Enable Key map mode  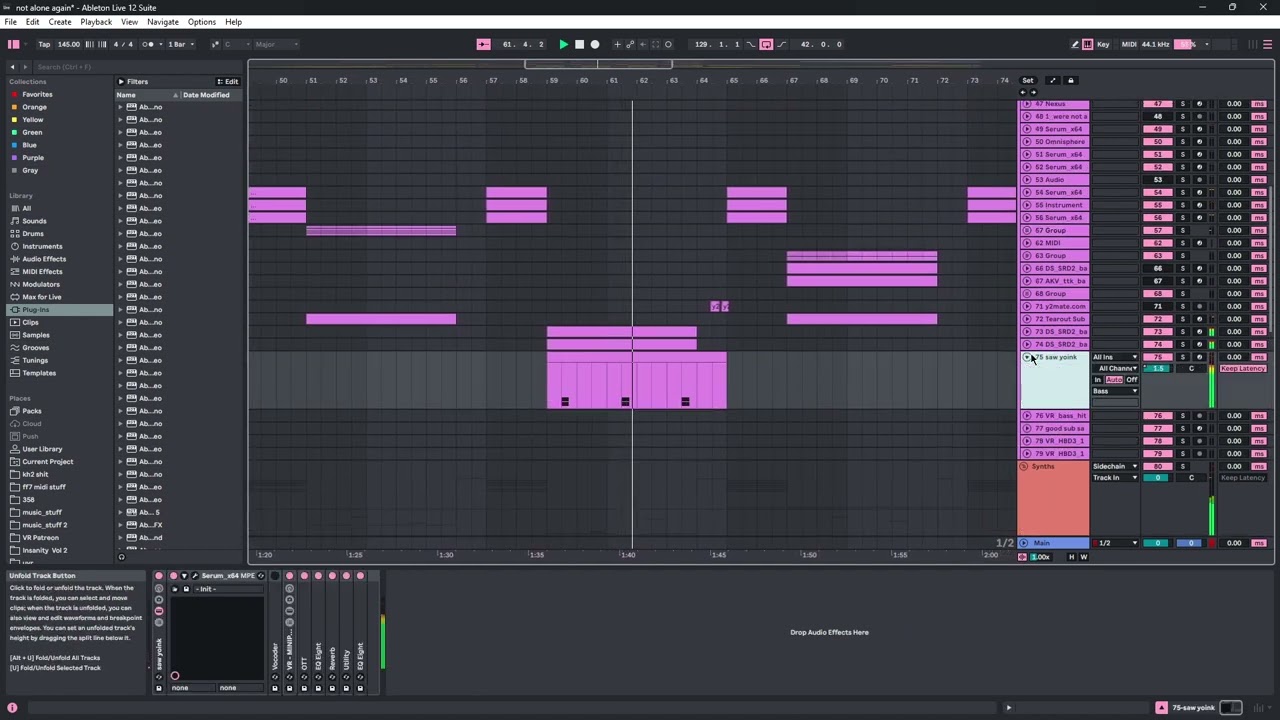[1103, 44]
